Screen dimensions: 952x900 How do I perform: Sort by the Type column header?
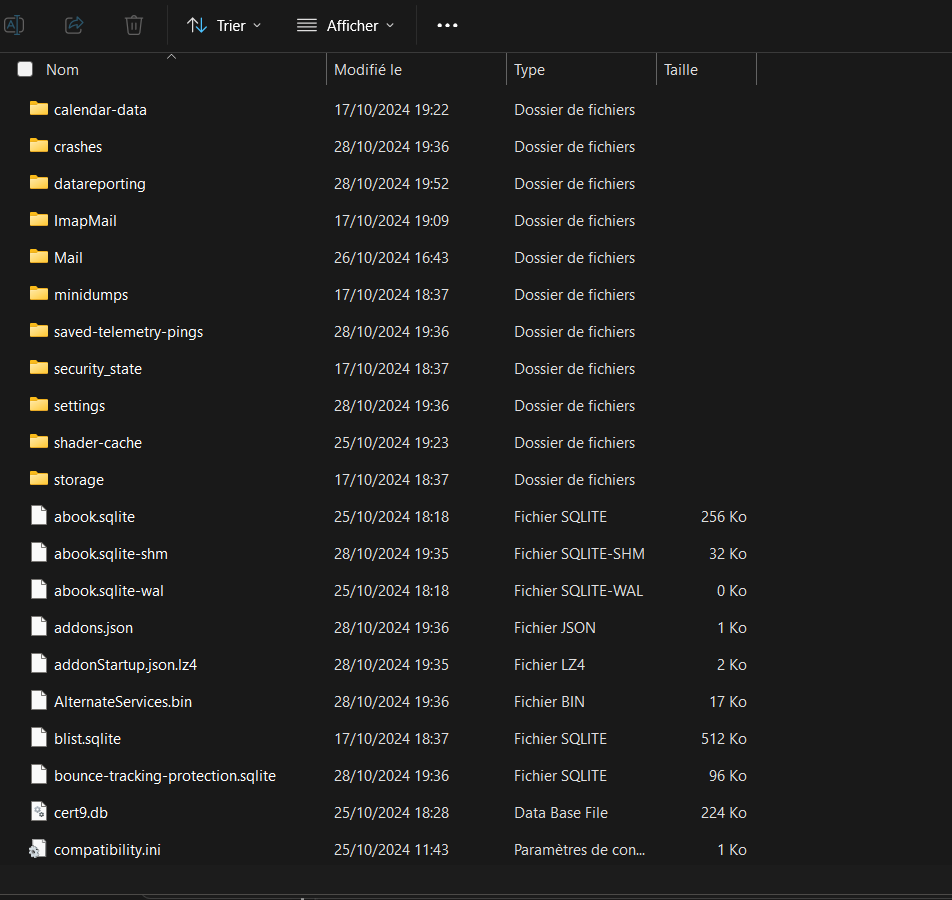coord(529,70)
